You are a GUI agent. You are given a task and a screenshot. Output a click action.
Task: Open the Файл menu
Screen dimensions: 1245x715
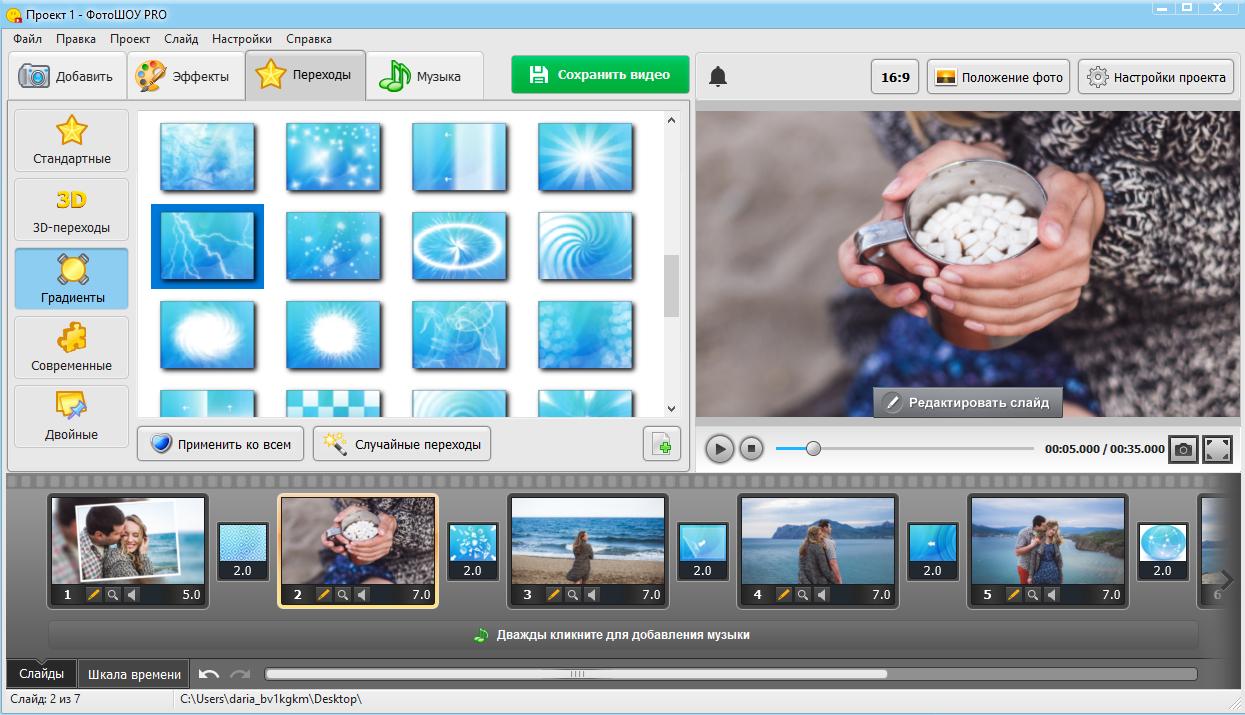[x=28, y=39]
